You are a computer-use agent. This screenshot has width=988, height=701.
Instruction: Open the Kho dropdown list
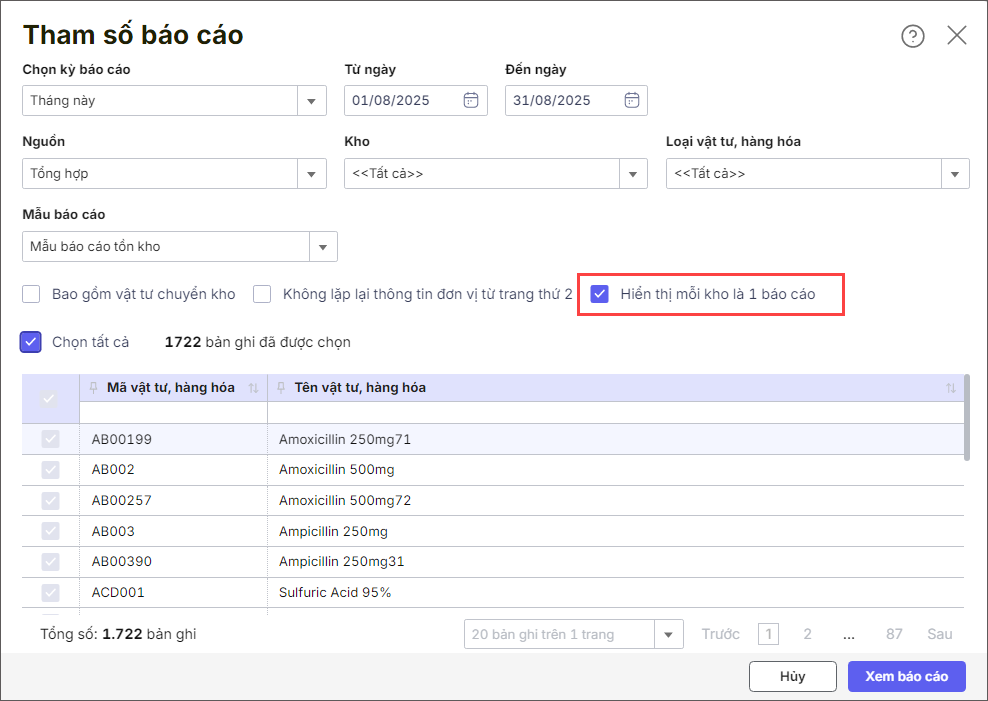pyautogui.click(x=633, y=174)
